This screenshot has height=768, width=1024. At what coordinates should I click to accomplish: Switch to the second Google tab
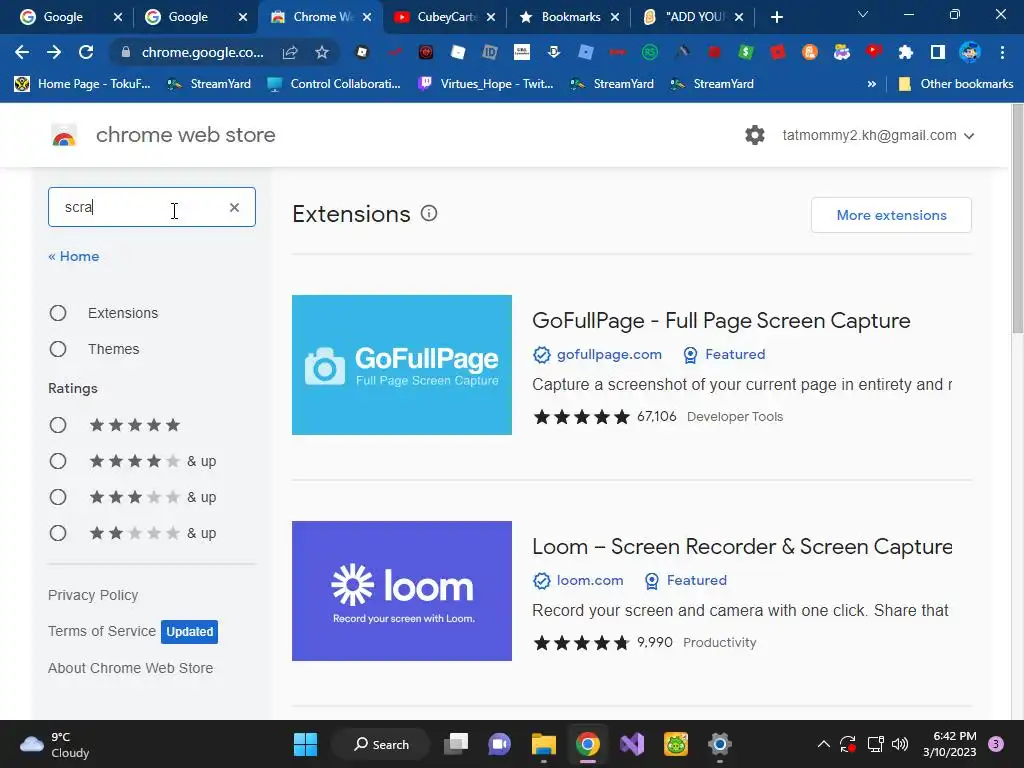pos(189,17)
